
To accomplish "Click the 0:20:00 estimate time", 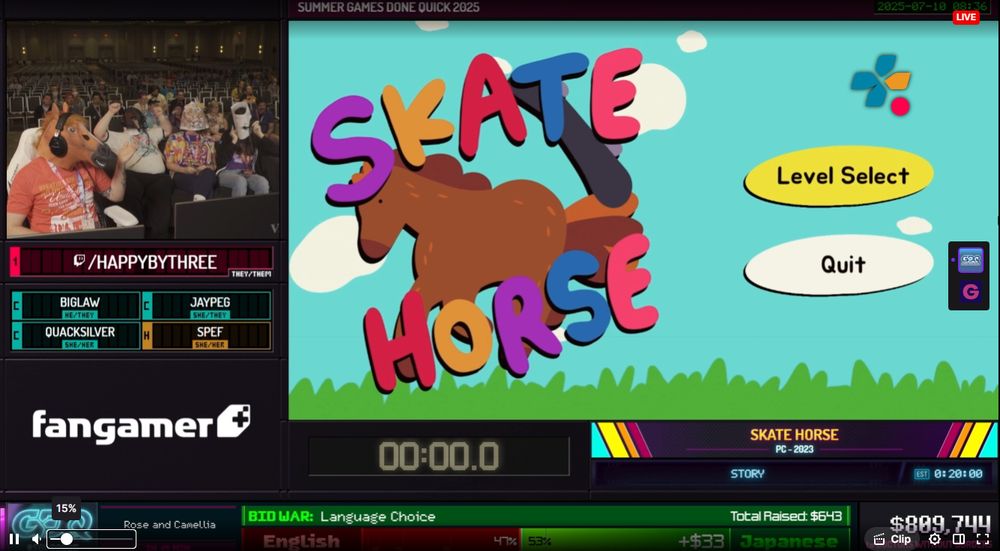I will (958, 474).
